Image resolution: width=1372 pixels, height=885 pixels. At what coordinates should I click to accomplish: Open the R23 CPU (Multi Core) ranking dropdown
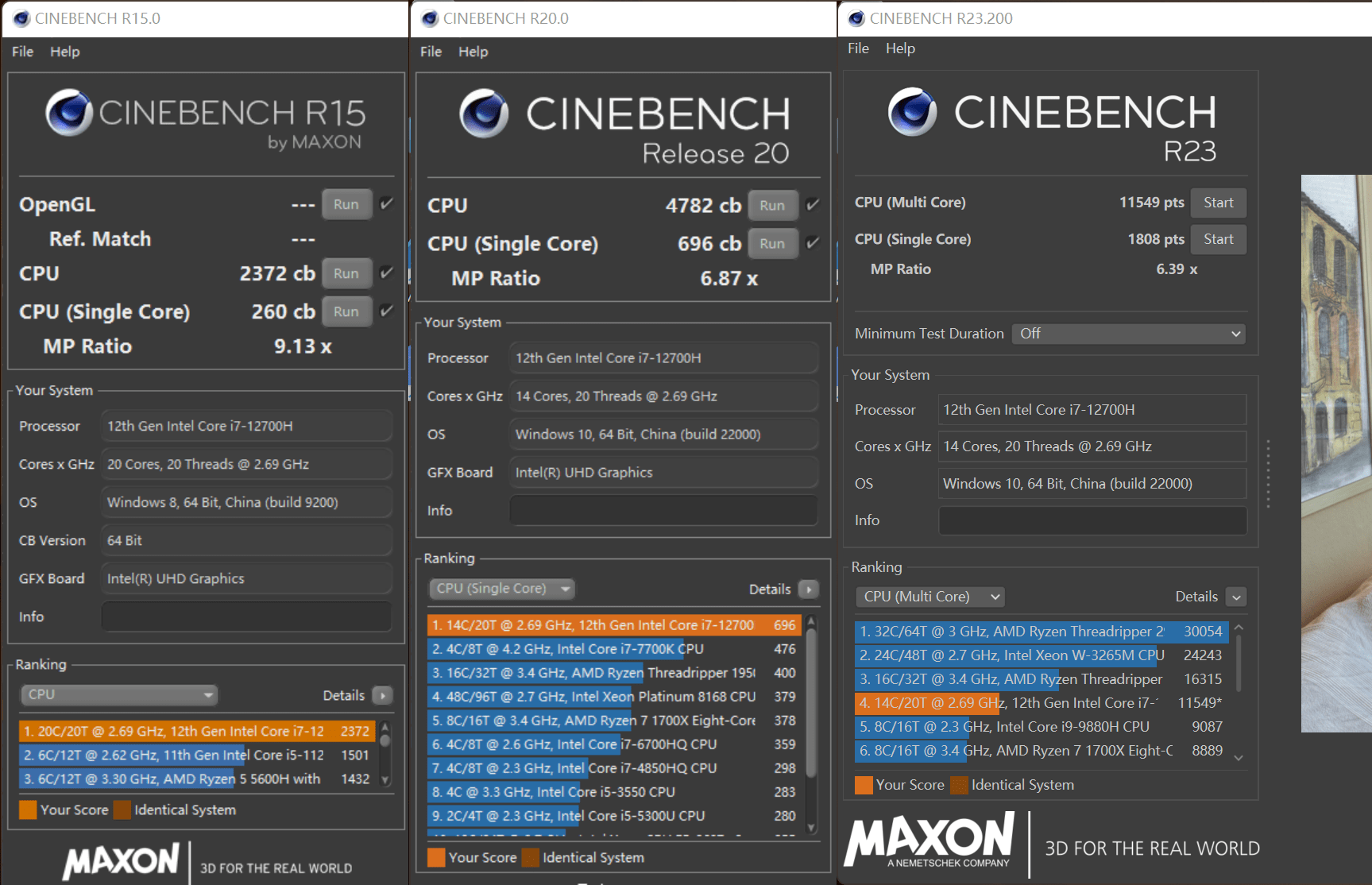[x=929, y=597]
